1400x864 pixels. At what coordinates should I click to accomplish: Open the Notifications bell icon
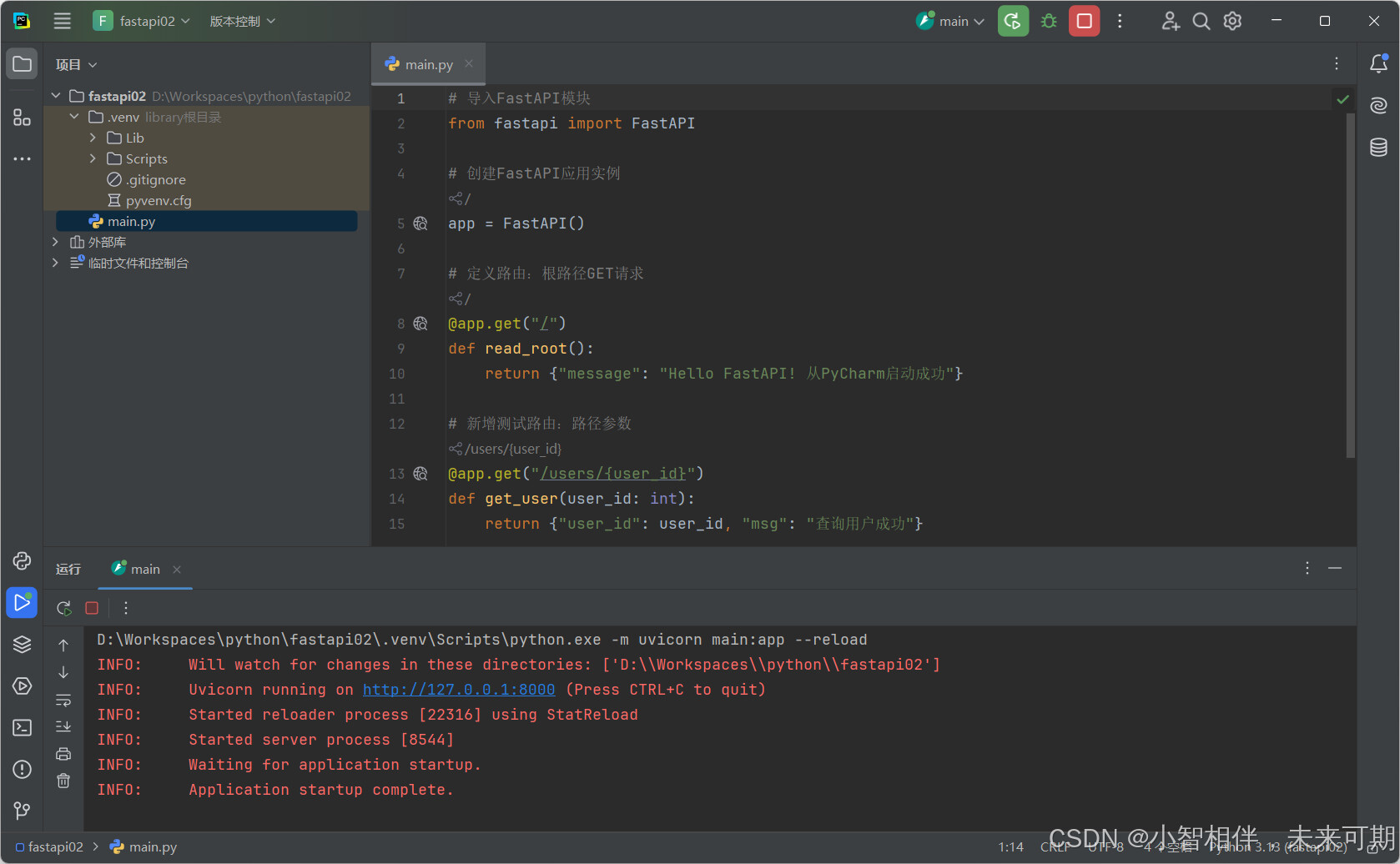pyautogui.click(x=1378, y=63)
